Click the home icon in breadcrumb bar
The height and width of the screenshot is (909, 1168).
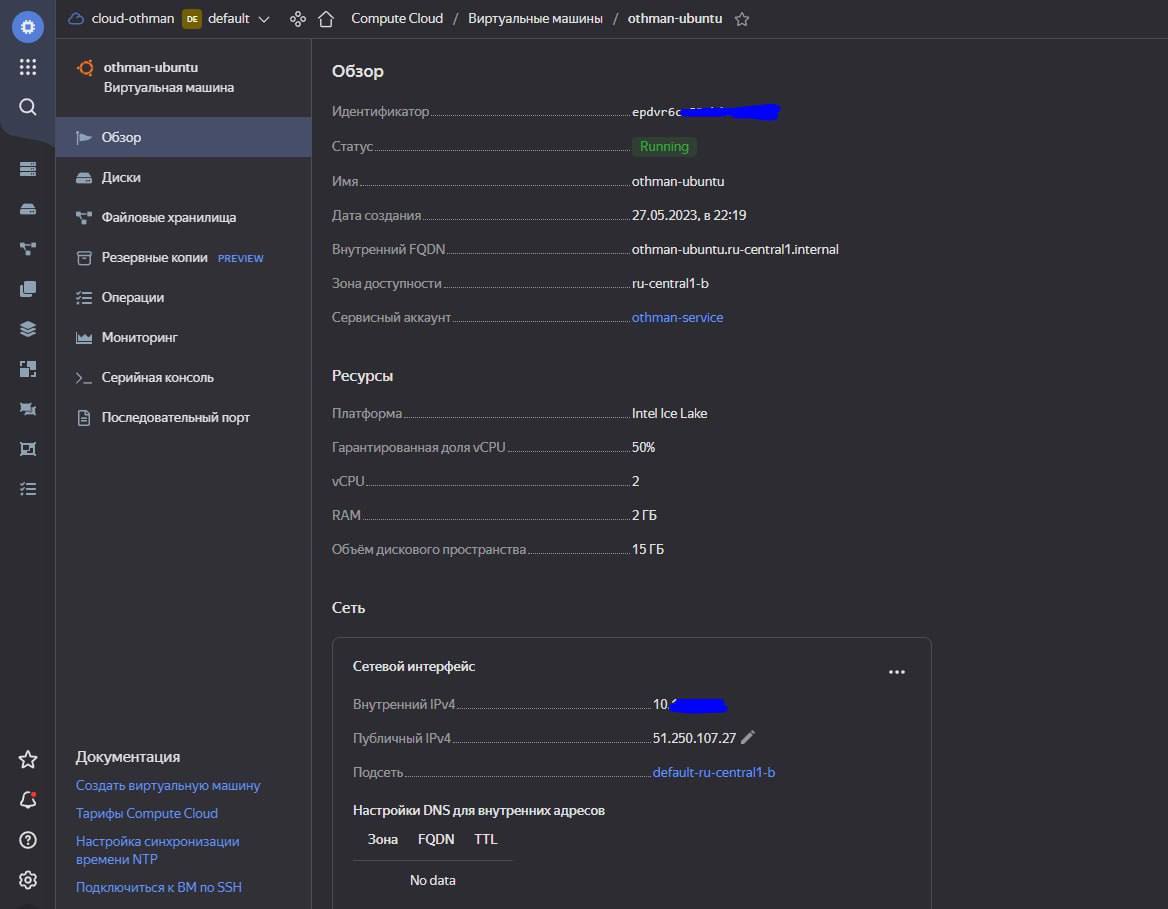point(326,19)
